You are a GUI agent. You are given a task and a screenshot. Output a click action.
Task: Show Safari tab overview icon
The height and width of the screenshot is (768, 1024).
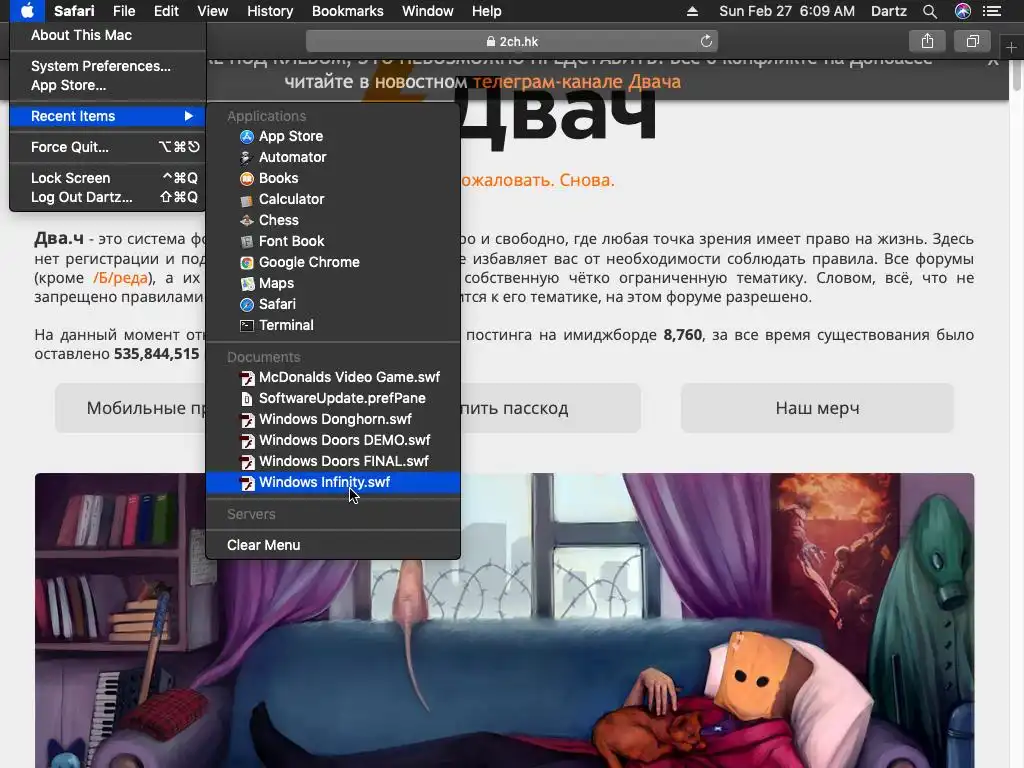point(972,41)
